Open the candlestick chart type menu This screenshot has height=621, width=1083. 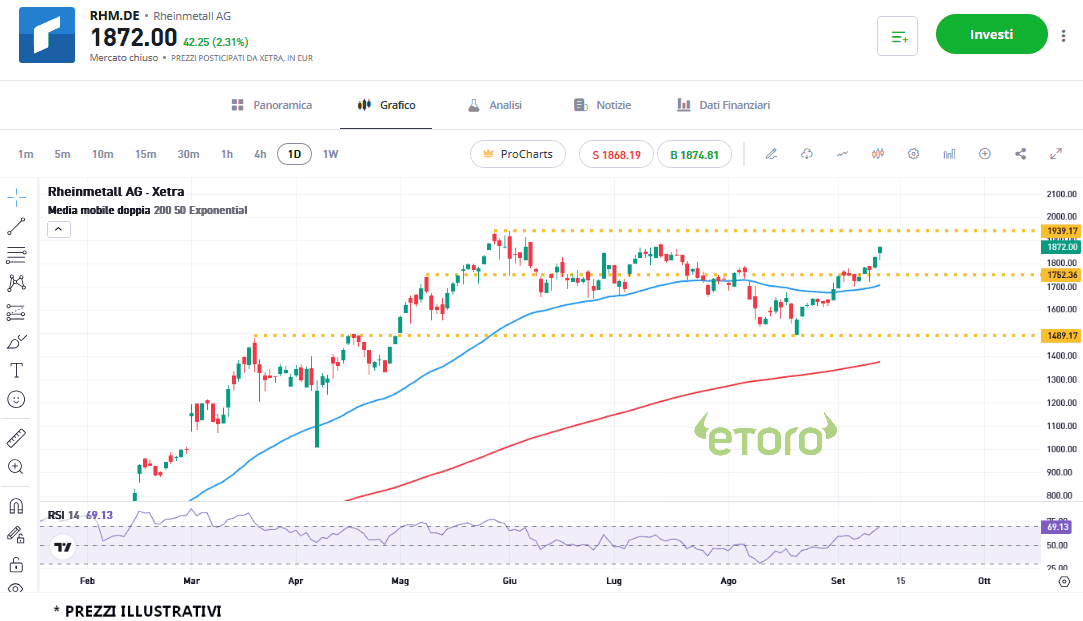(878, 154)
